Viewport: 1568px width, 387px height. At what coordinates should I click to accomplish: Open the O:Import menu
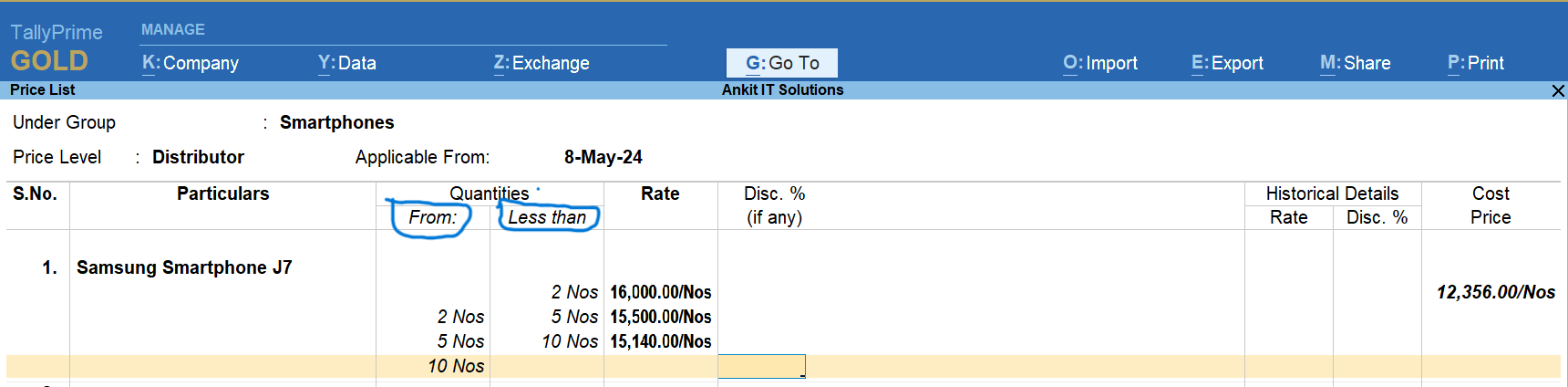click(1099, 63)
